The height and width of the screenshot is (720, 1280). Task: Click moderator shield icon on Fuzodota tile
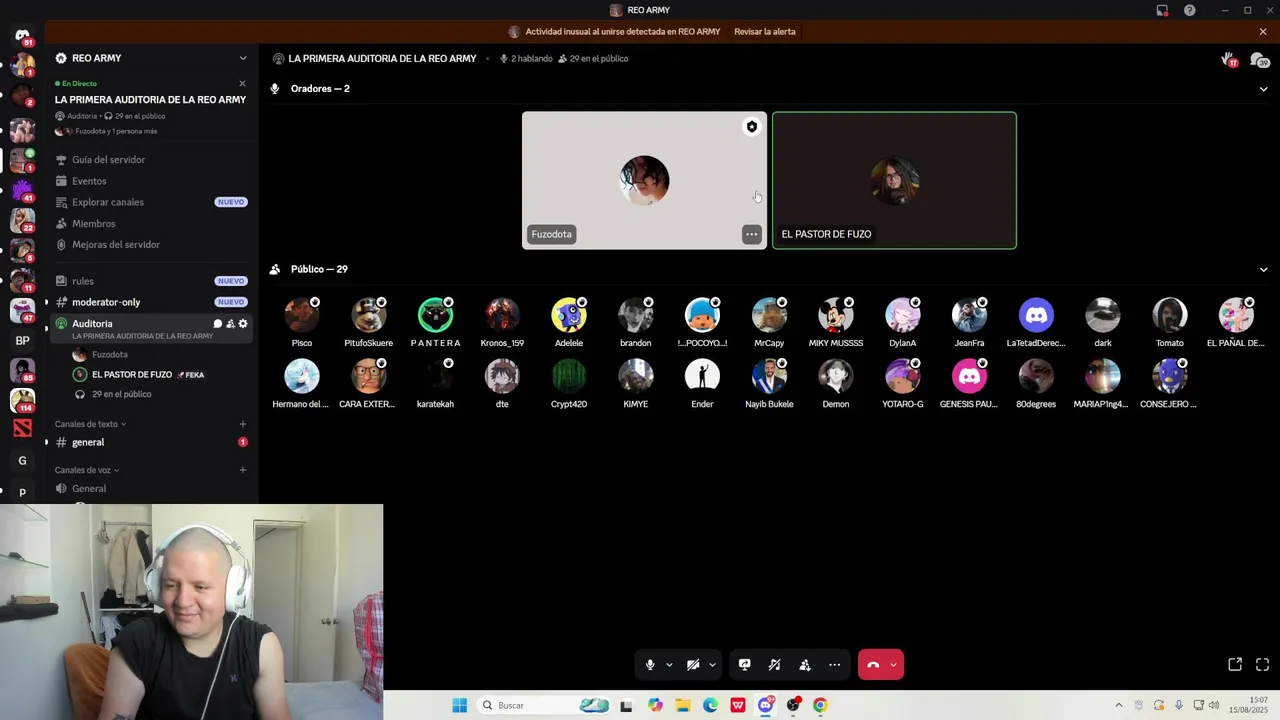[751, 127]
